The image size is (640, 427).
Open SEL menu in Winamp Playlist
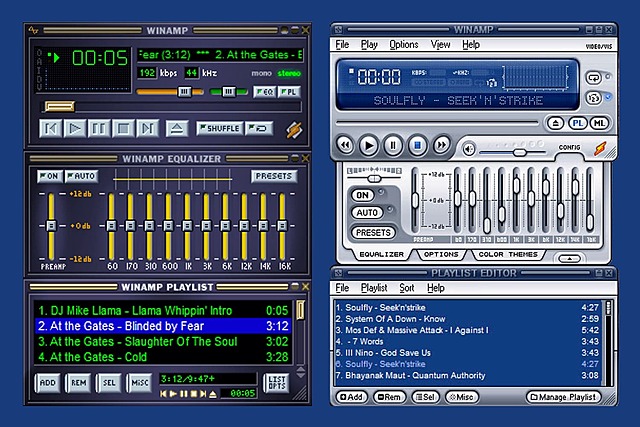pyautogui.click(x=109, y=383)
